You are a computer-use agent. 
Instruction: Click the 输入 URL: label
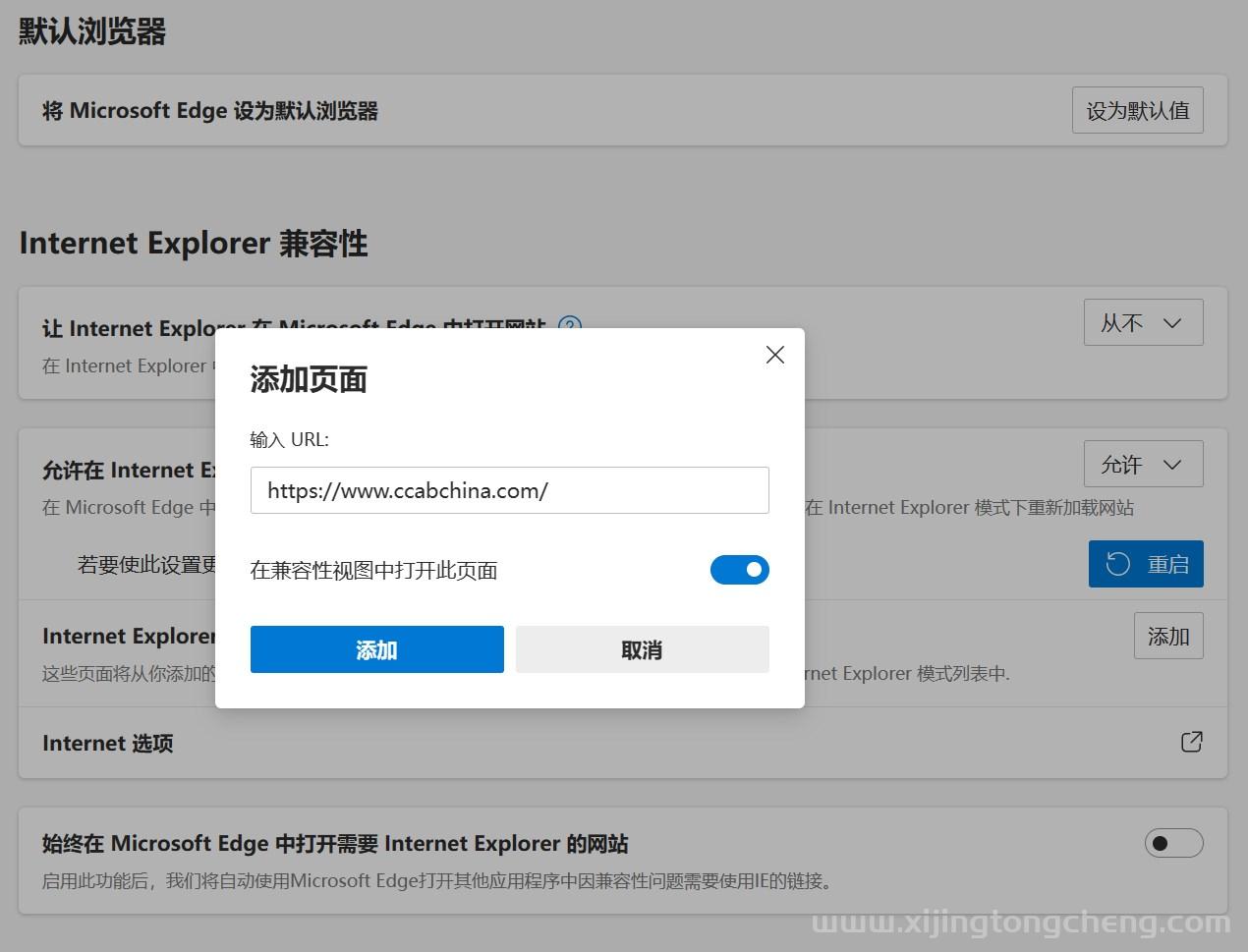coord(290,439)
